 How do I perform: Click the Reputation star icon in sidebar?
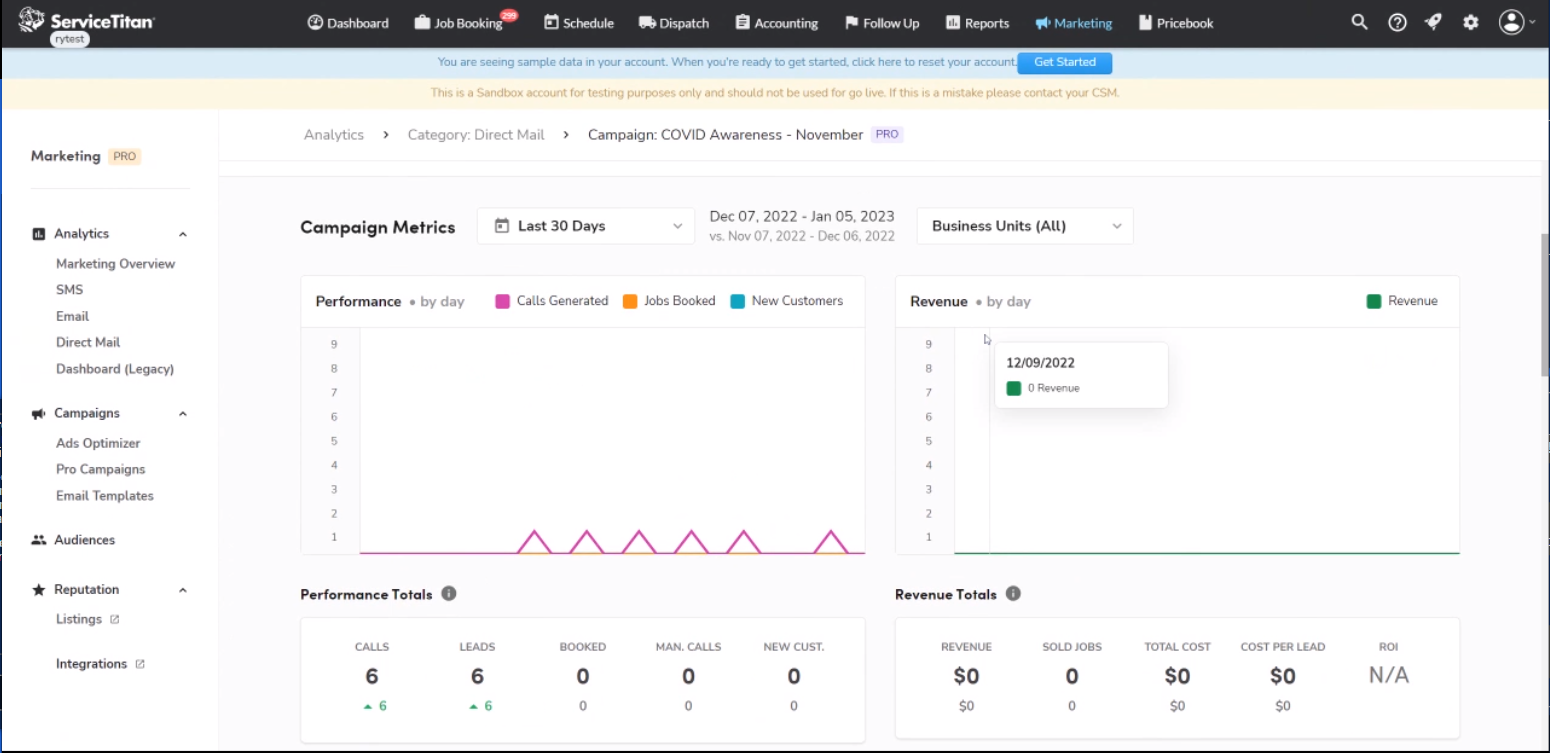click(x=39, y=590)
